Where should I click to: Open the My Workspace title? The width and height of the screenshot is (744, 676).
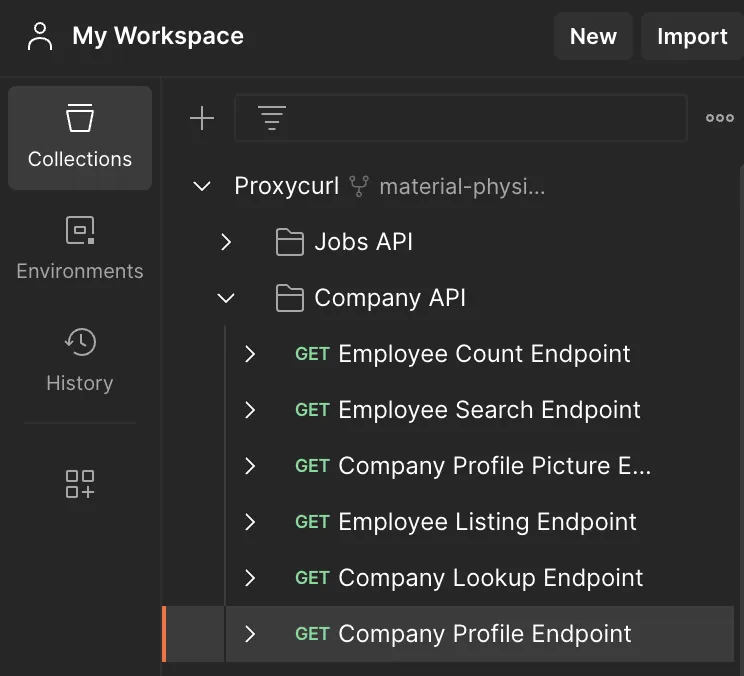click(x=158, y=36)
